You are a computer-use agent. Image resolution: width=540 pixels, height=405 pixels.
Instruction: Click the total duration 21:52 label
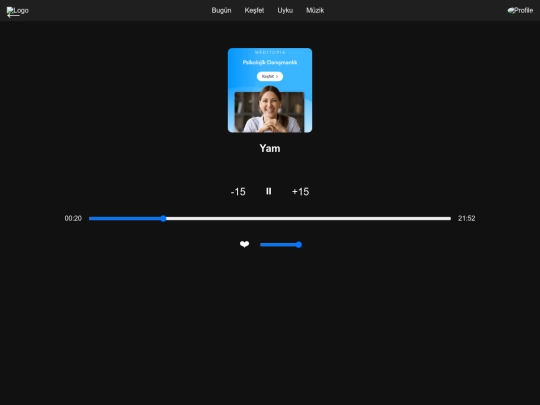pos(467,218)
